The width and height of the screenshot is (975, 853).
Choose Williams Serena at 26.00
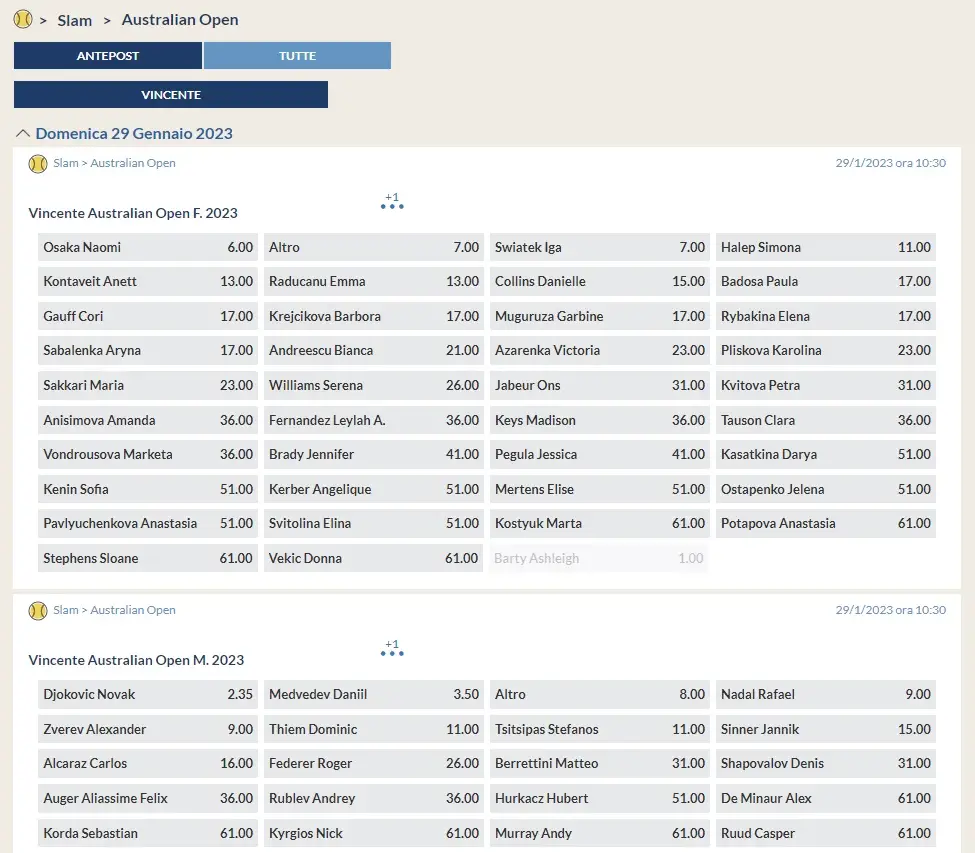[374, 385]
